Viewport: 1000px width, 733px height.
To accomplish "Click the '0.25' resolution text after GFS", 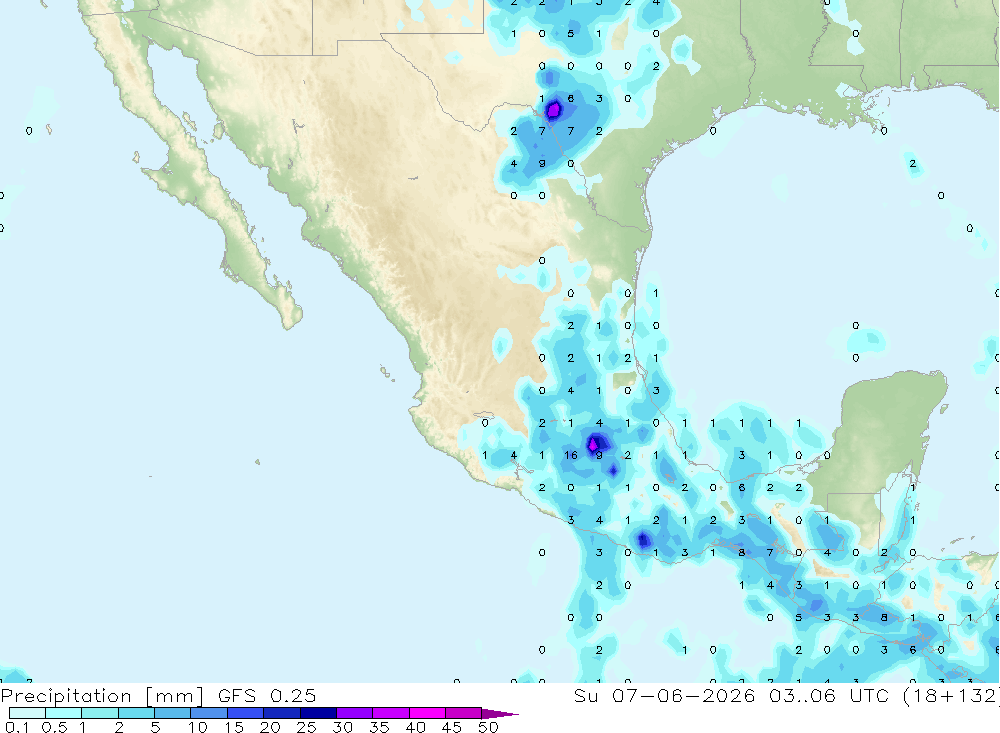I will click(x=293, y=696).
